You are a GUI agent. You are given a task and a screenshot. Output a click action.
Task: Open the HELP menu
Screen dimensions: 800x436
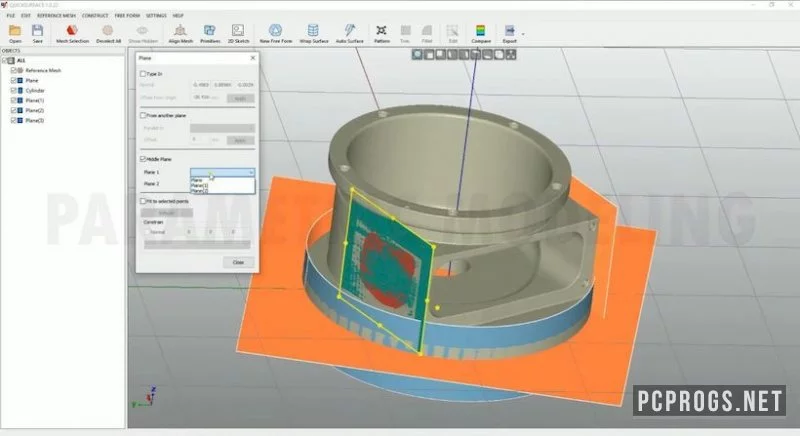(x=178, y=16)
